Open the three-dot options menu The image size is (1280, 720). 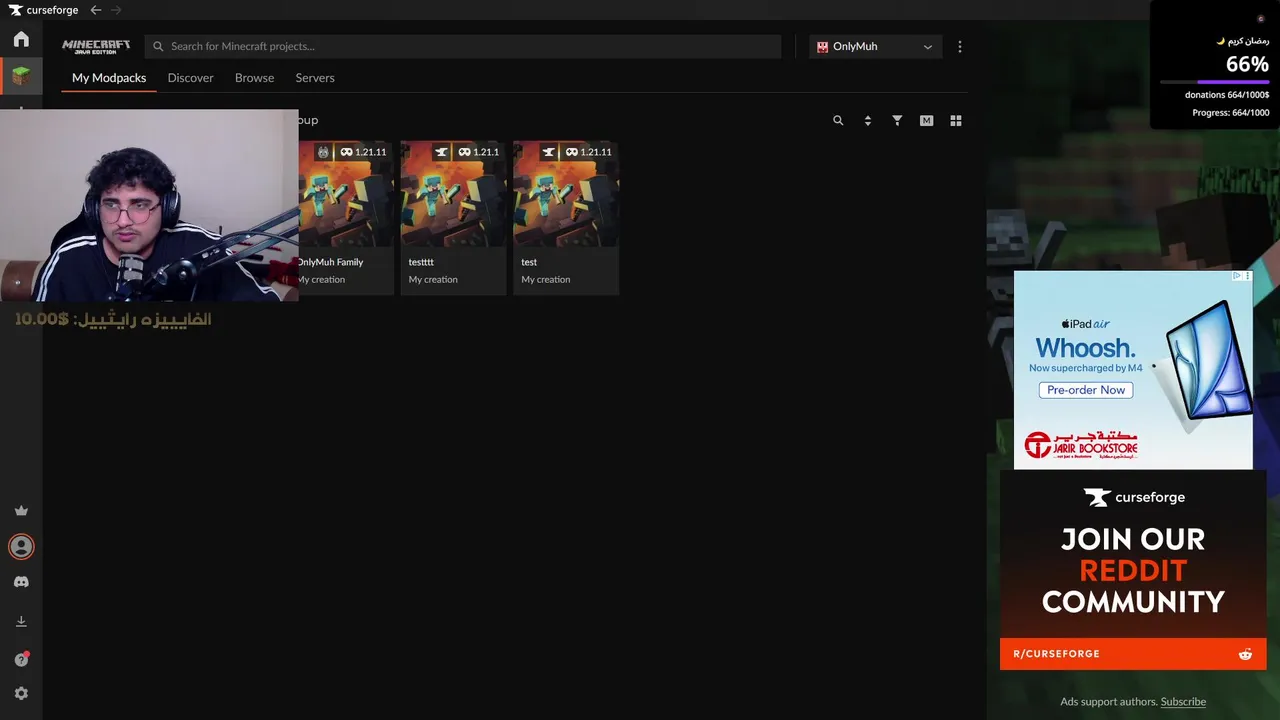[x=960, y=46]
